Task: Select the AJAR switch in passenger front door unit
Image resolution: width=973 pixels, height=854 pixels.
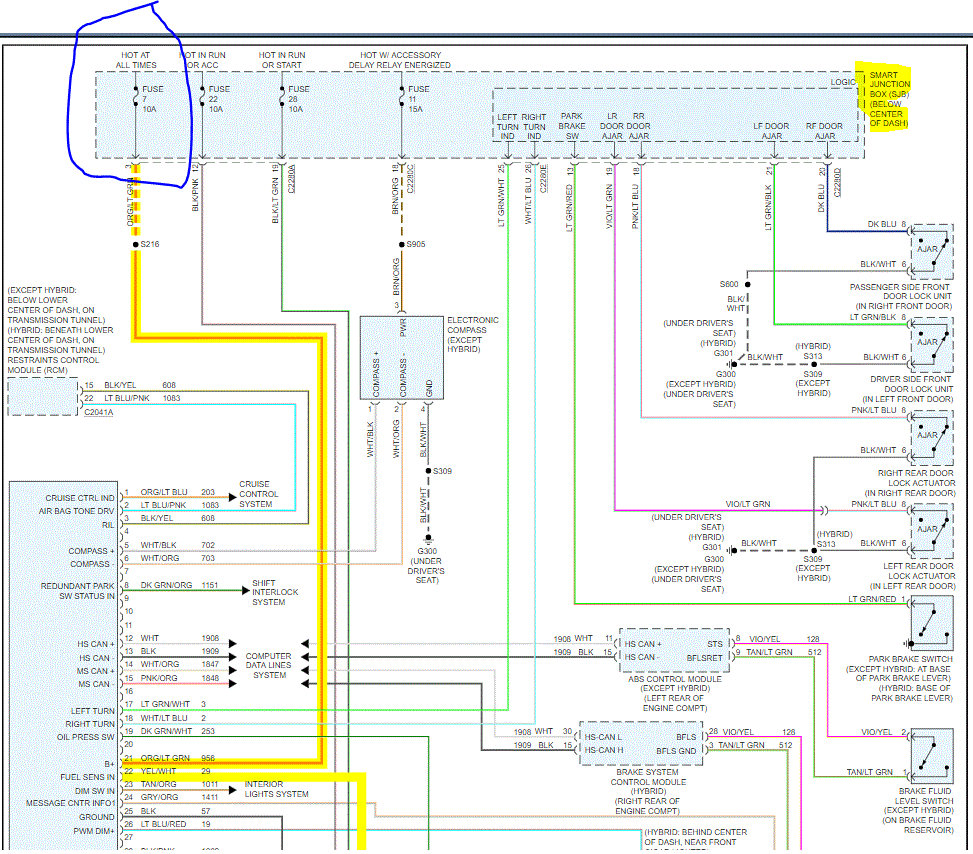Action: [931, 252]
